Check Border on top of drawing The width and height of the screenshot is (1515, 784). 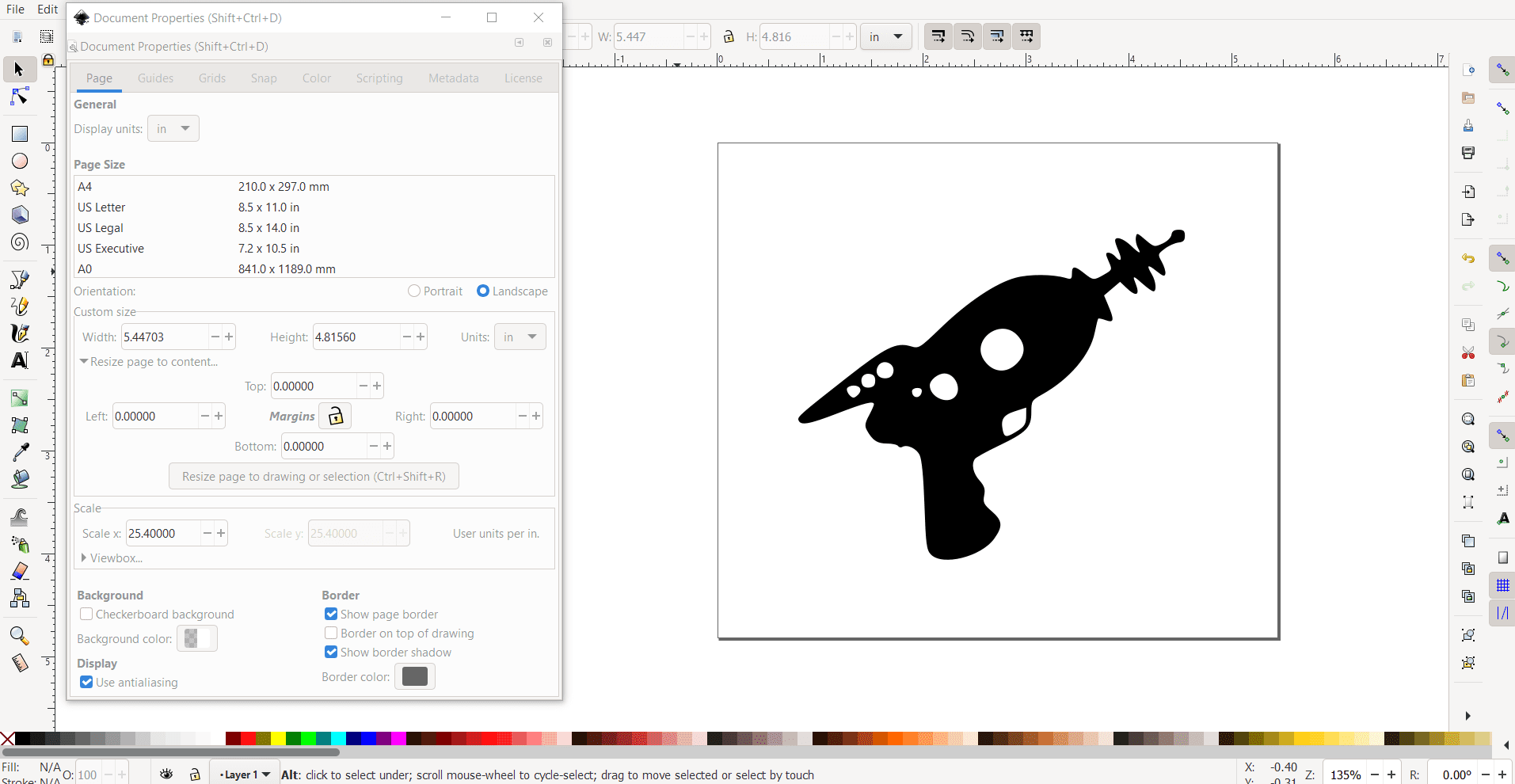[x=331, y=634]
